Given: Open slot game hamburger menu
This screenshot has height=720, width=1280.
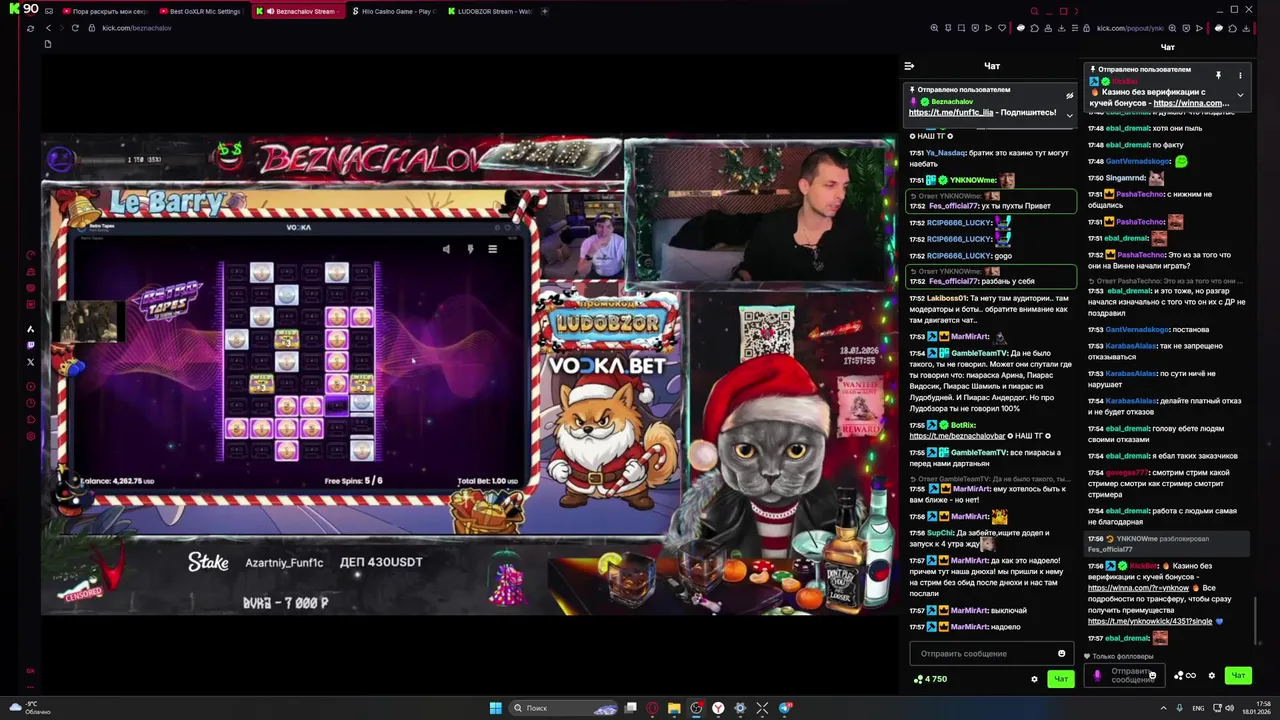Looking at the screenshot, I should (492, 249).
